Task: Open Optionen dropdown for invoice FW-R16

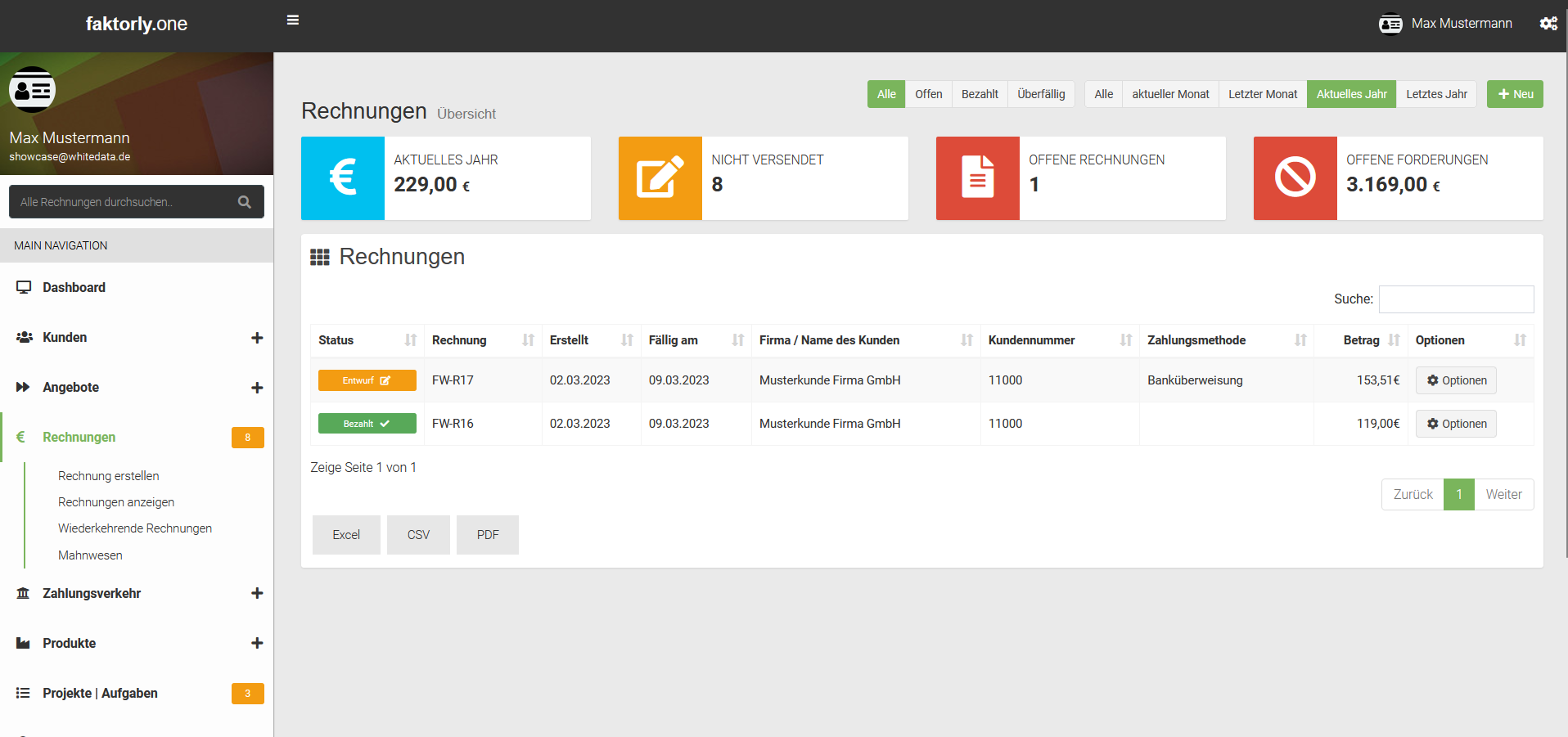Action: [1456, 424]
